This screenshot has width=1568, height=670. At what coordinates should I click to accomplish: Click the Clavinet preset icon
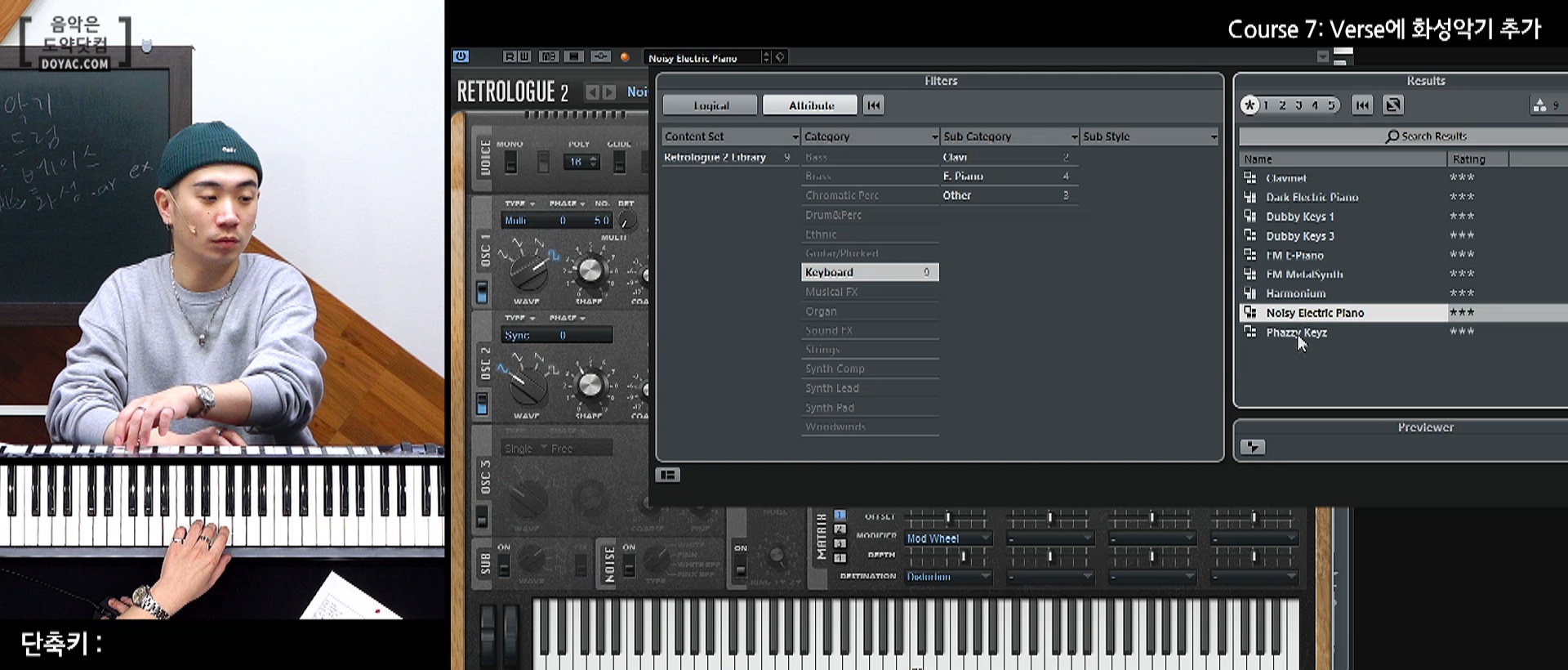[1249, 177]
